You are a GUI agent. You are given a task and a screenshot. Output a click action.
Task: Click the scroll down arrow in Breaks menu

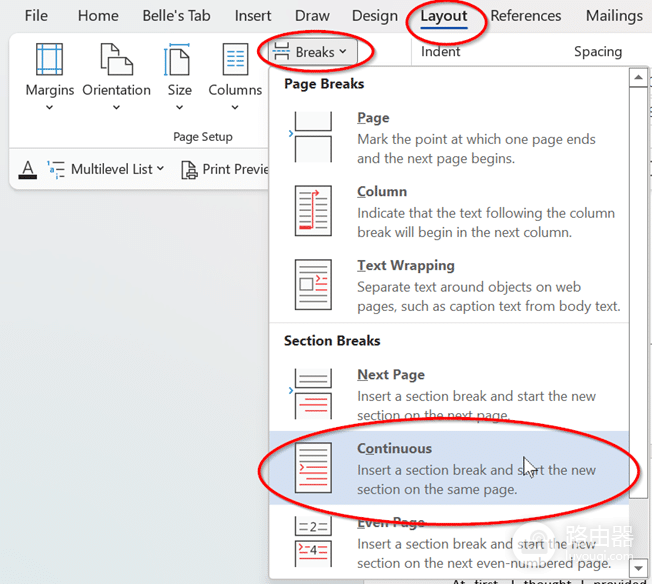[x=638, y=568]
